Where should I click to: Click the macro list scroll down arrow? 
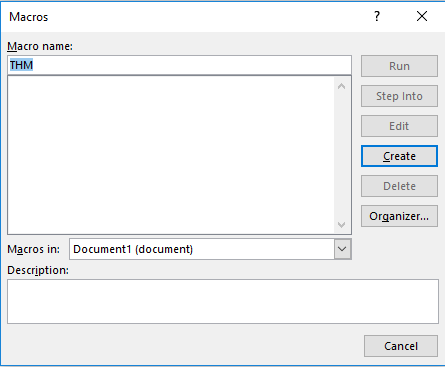(x=341, y=225)
